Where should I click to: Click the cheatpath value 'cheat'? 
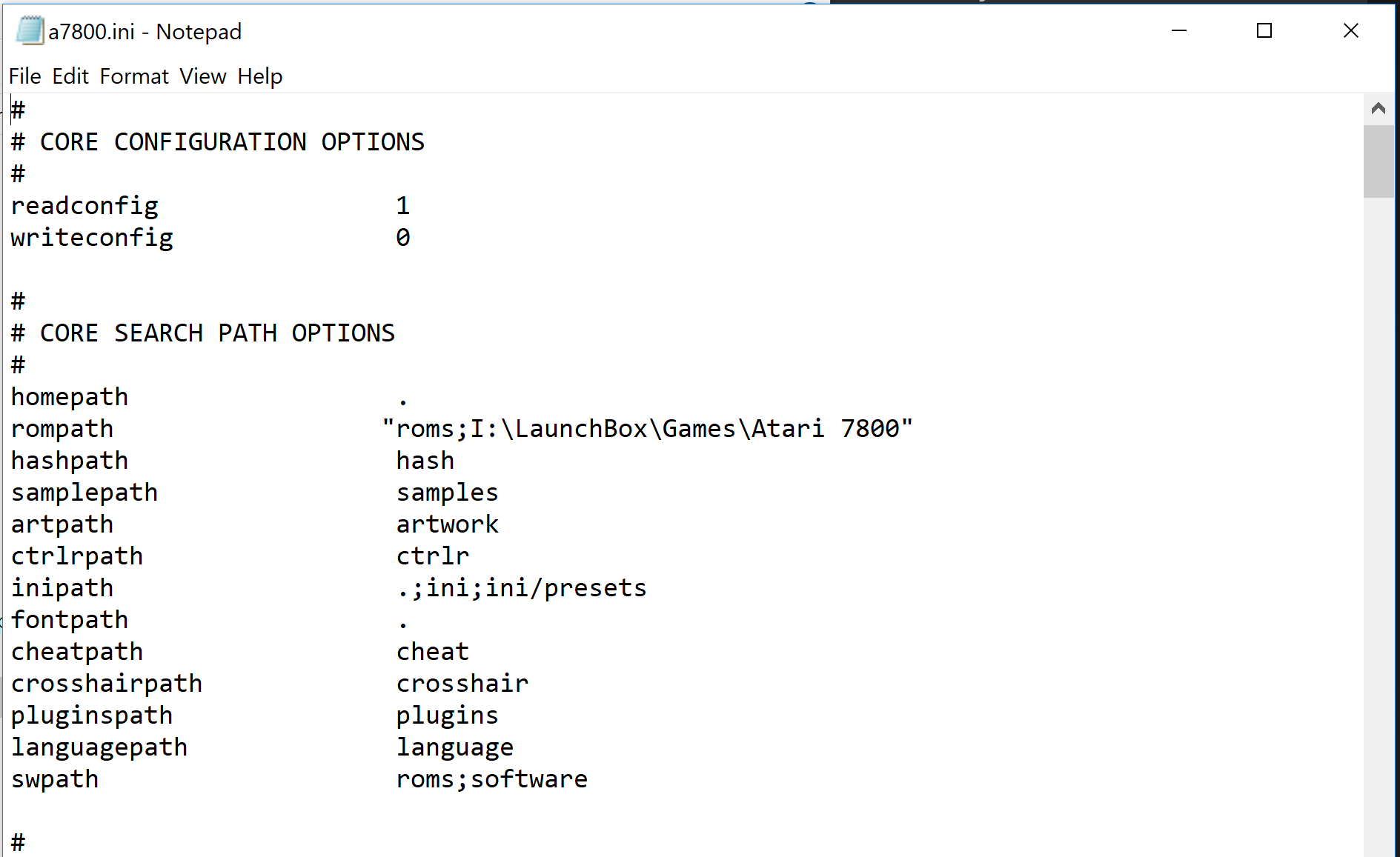click(x=432, y=652)
